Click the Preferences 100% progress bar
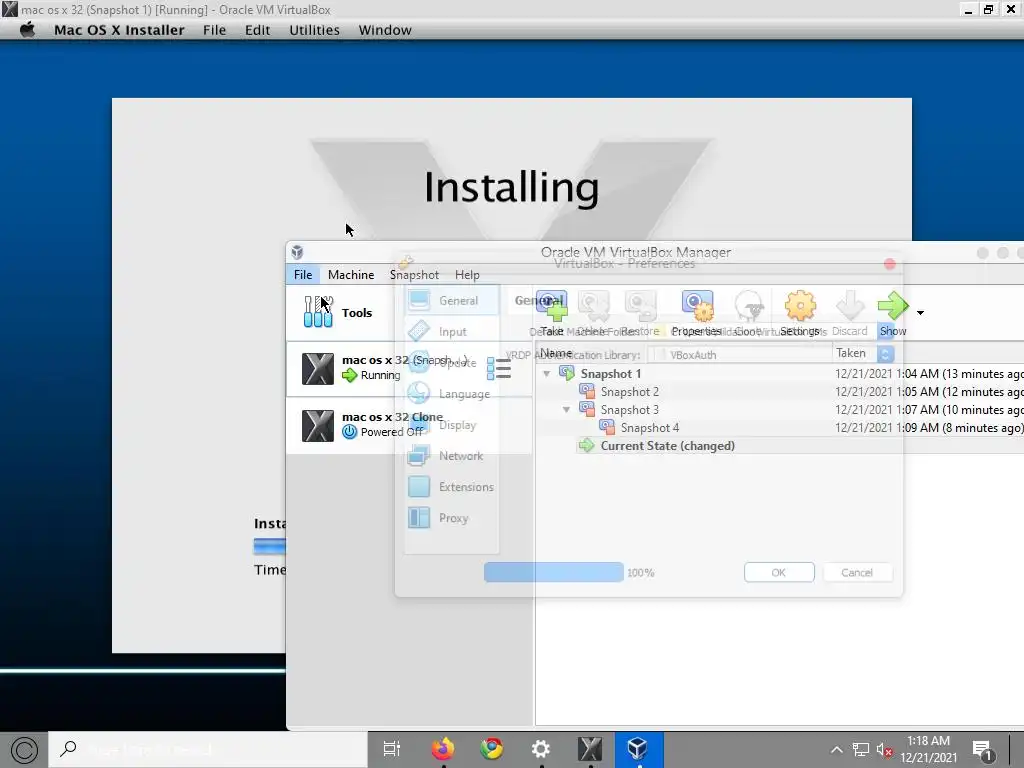 pos(554,572)
